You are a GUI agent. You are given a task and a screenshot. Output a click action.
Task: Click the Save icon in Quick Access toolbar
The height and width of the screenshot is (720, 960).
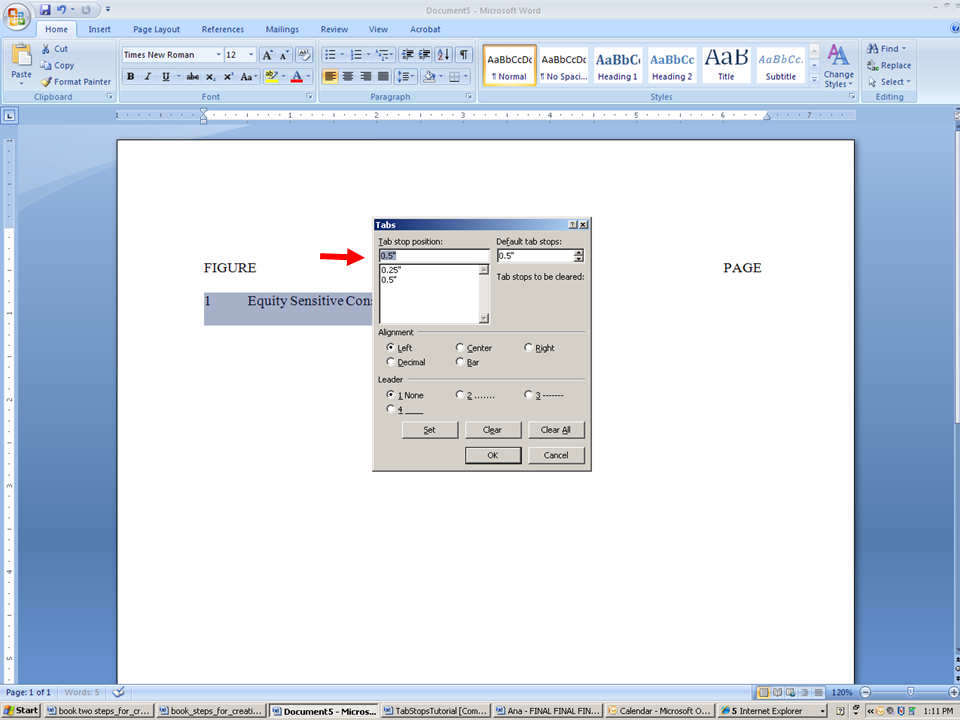coord(46,10)
